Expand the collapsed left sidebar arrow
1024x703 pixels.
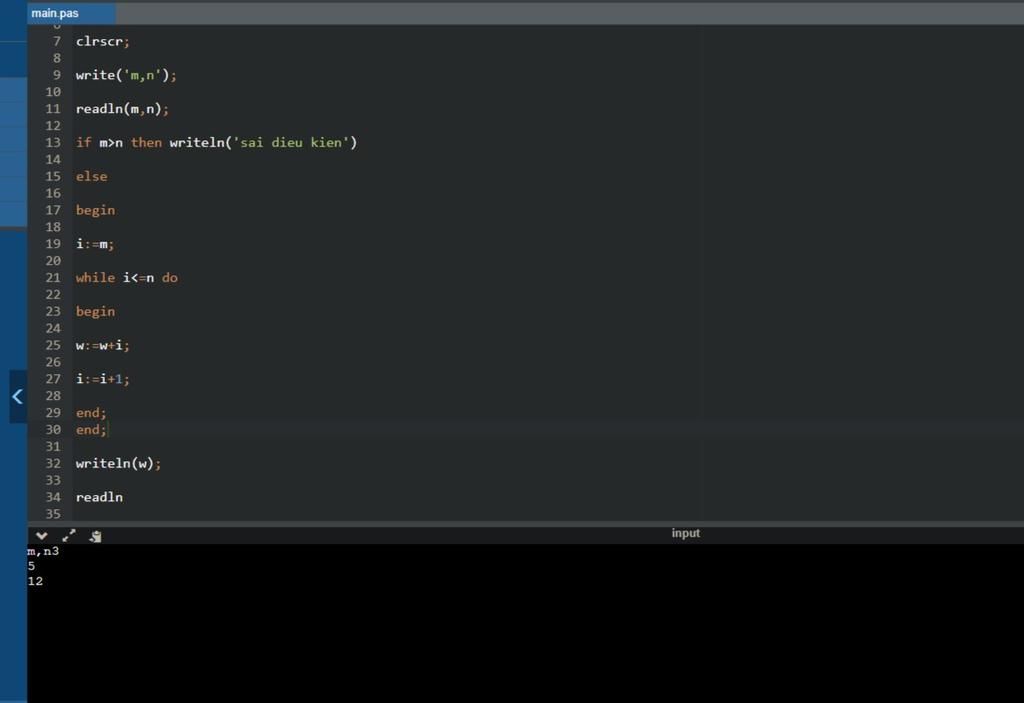point(18,397)
